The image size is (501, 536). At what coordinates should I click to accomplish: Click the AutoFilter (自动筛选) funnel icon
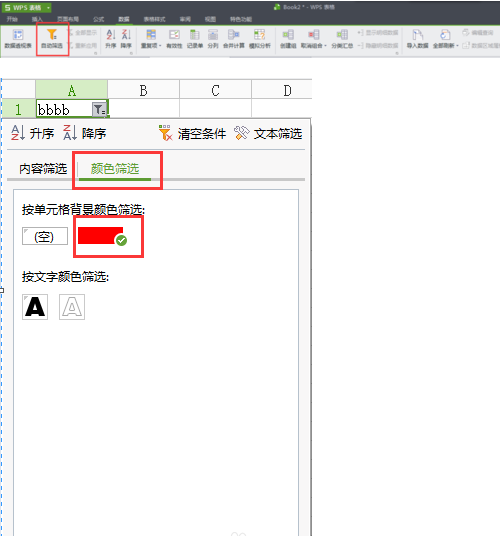(x=52, y=35)
